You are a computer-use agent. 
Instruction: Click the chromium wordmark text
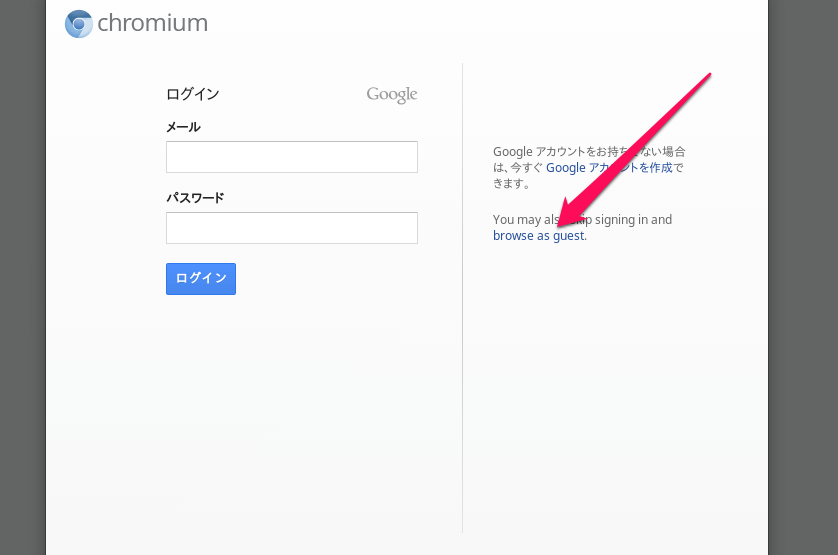click(x=152, y=23)
